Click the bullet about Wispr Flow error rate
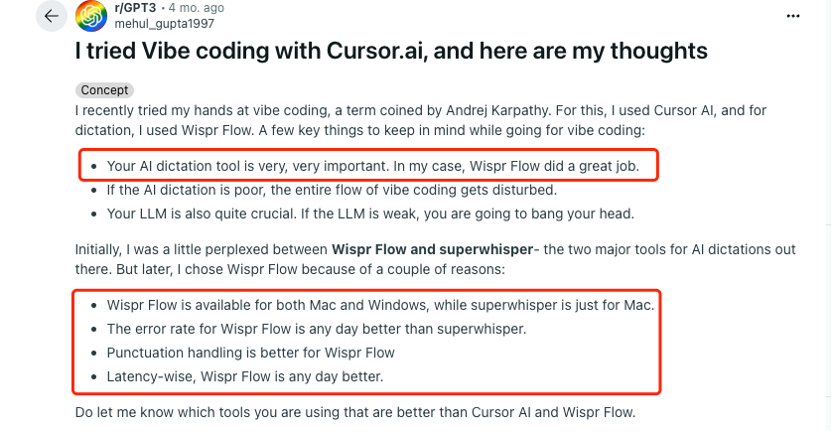Screen dimensions: 832x432 tap(316, 329)
